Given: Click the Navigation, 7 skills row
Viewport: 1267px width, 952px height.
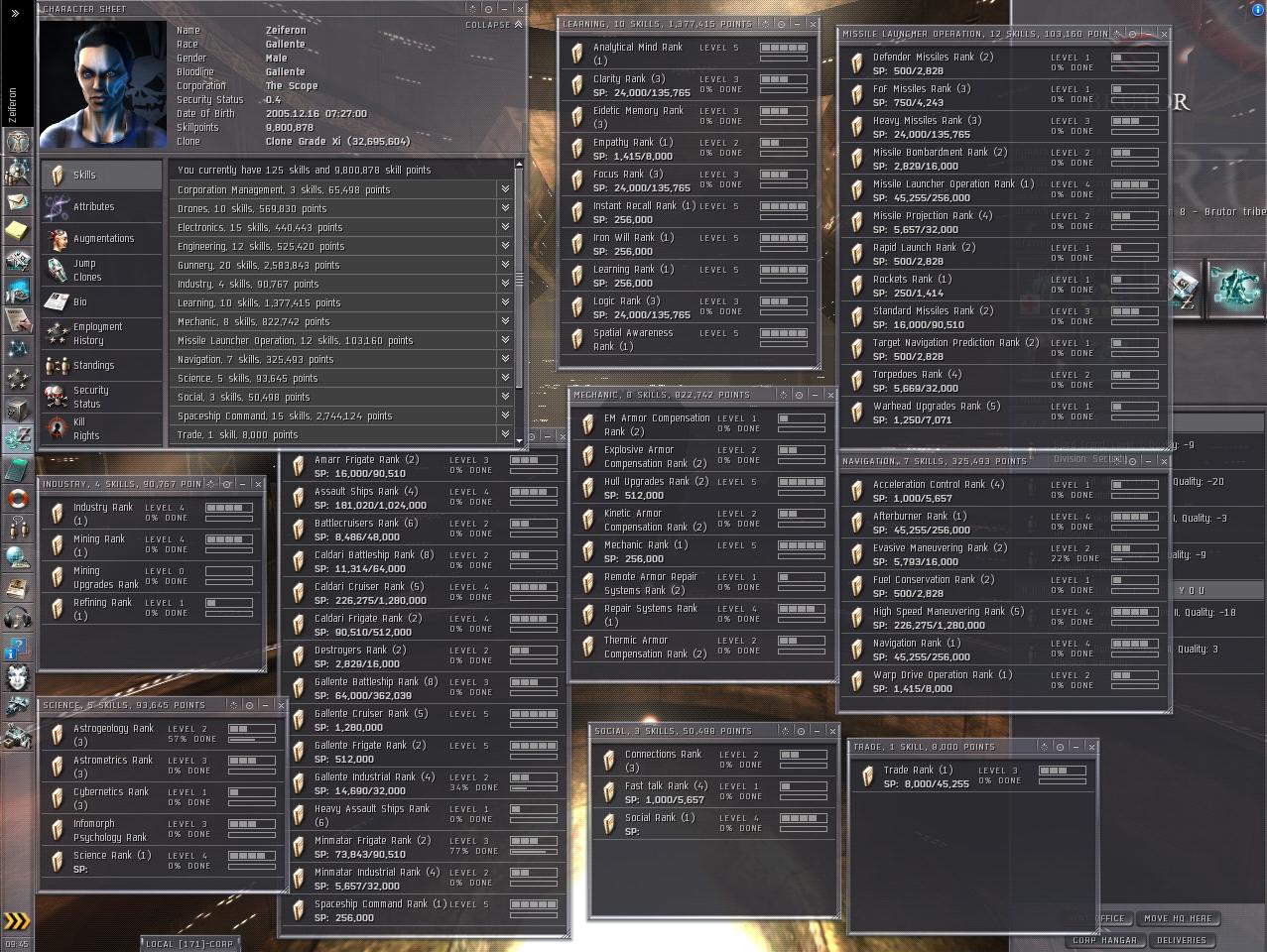Looking at the screenshot, I should coord(340,359).
